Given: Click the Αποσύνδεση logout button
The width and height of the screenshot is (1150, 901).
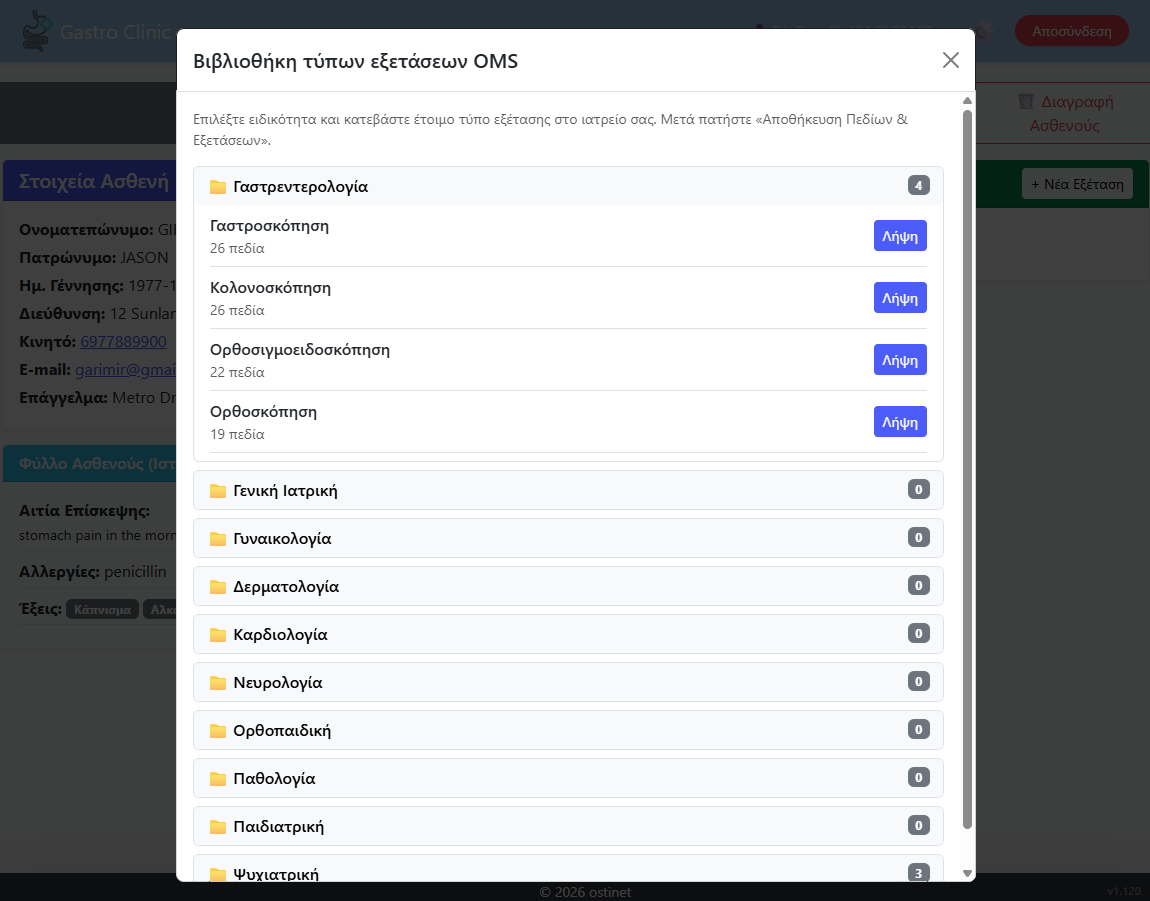Looking at the screenshot, I should coord(1072,31).
